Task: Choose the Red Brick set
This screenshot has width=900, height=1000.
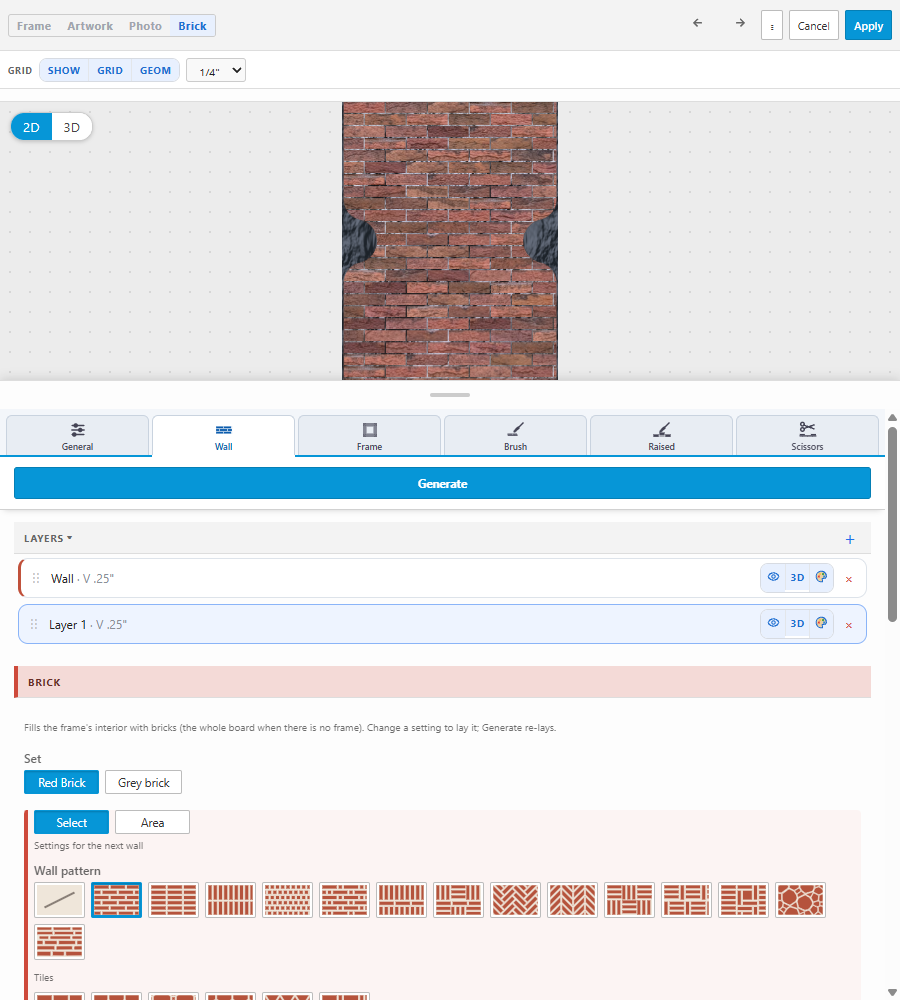Action: click(61, 783)
